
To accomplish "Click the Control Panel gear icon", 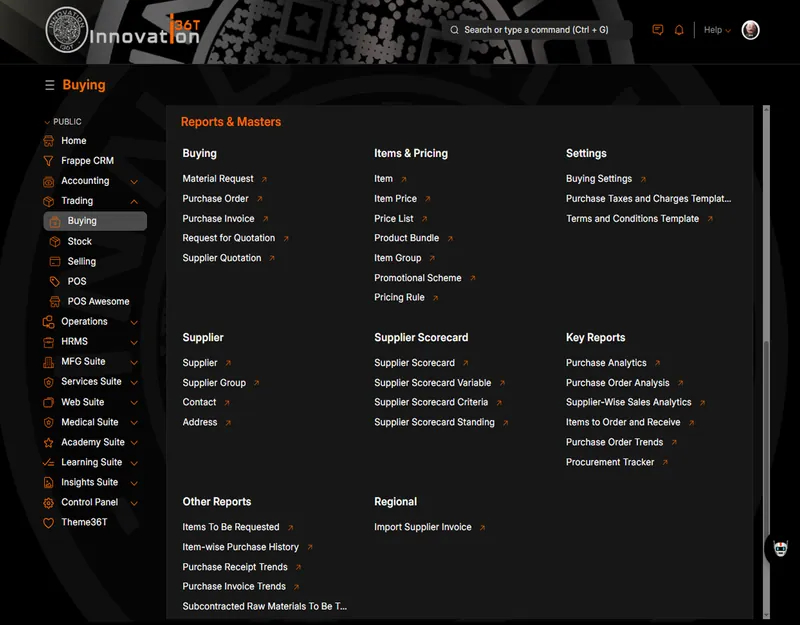I will 48,503.
